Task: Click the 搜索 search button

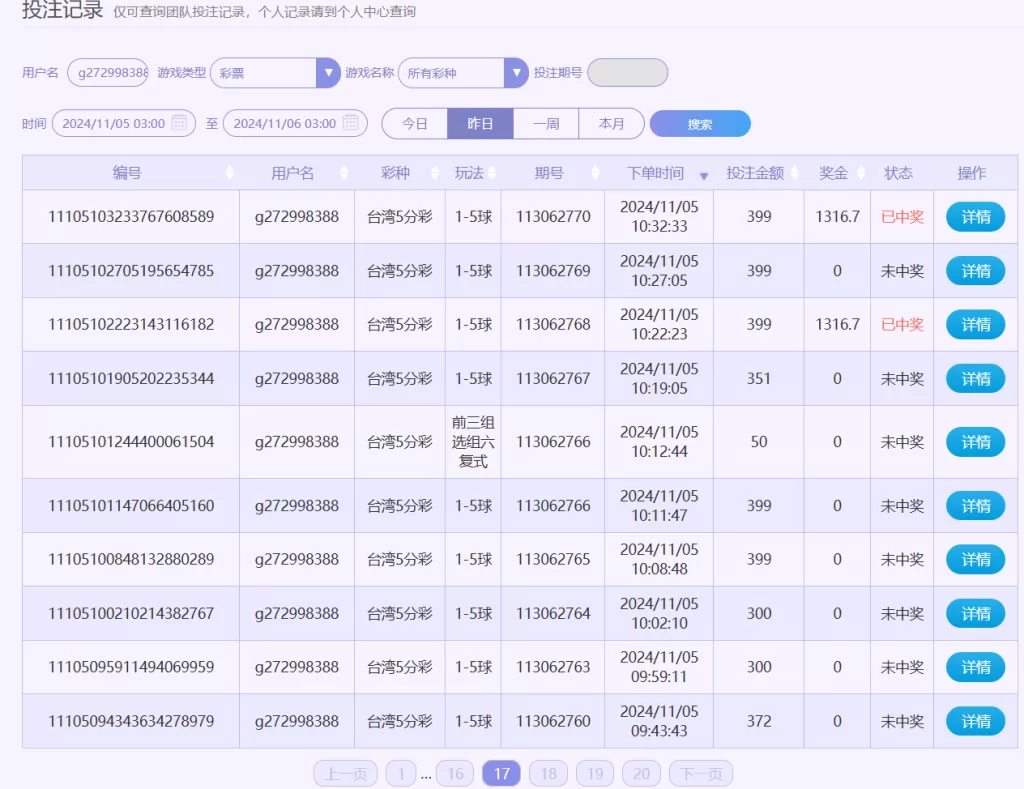Action: (700, 124)
